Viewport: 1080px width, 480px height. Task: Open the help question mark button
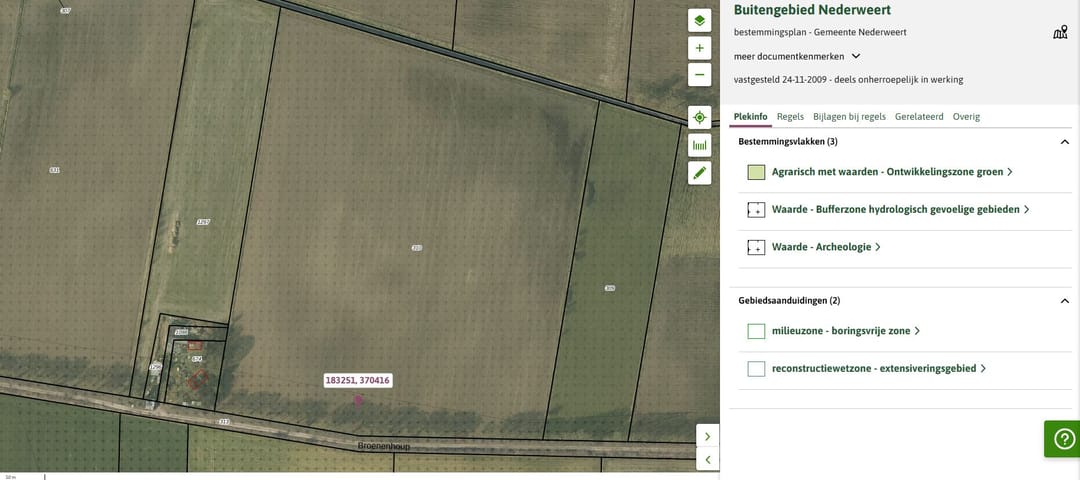tap(1062, 439)
